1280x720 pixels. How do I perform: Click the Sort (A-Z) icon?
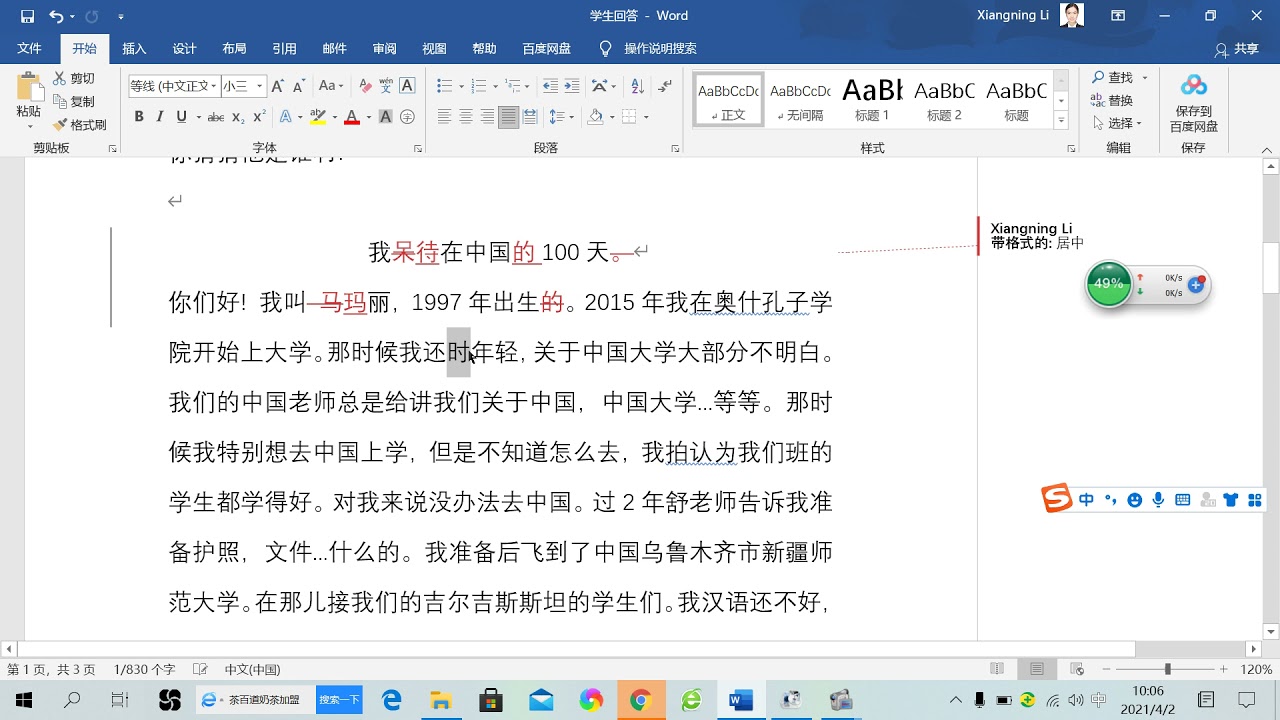point(638,86)
